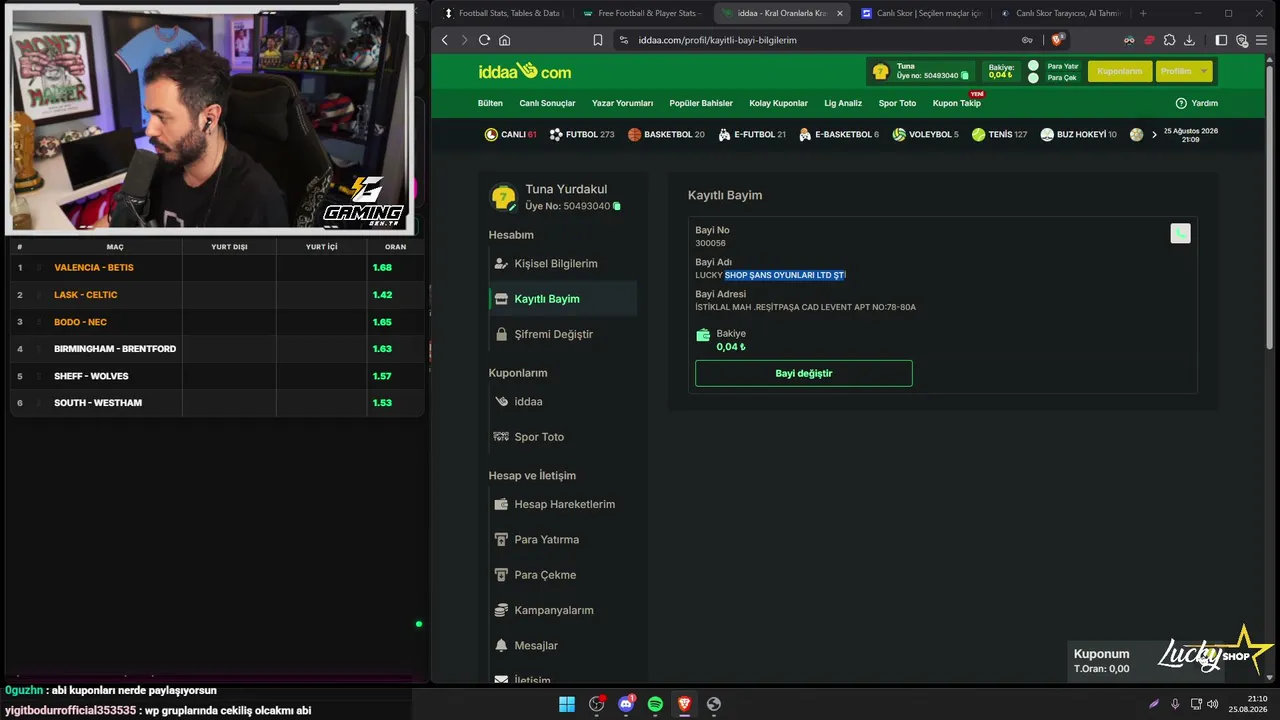This screenshot has height=720, width=1280.
Task: Click the Tuna Yurdakul jersey avatar
Action: (x=503, y=197)
